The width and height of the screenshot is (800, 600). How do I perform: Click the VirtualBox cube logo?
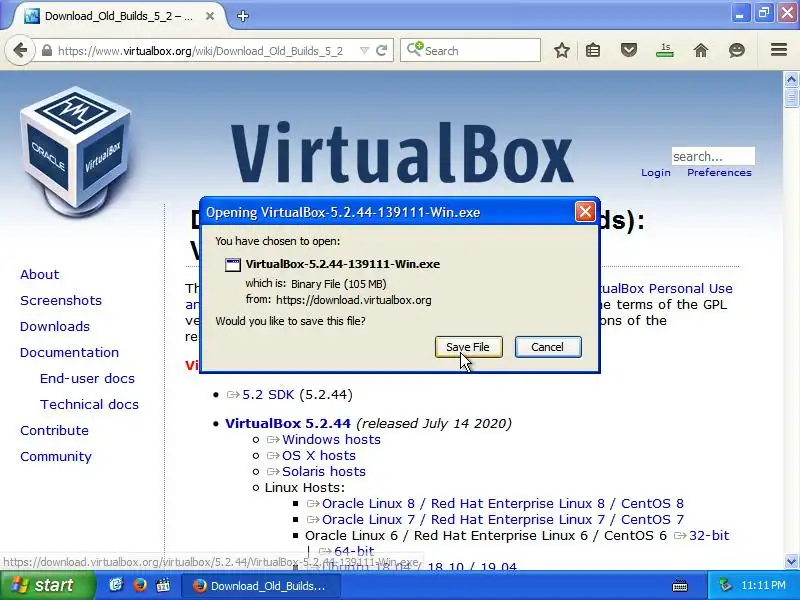[75, 151]
